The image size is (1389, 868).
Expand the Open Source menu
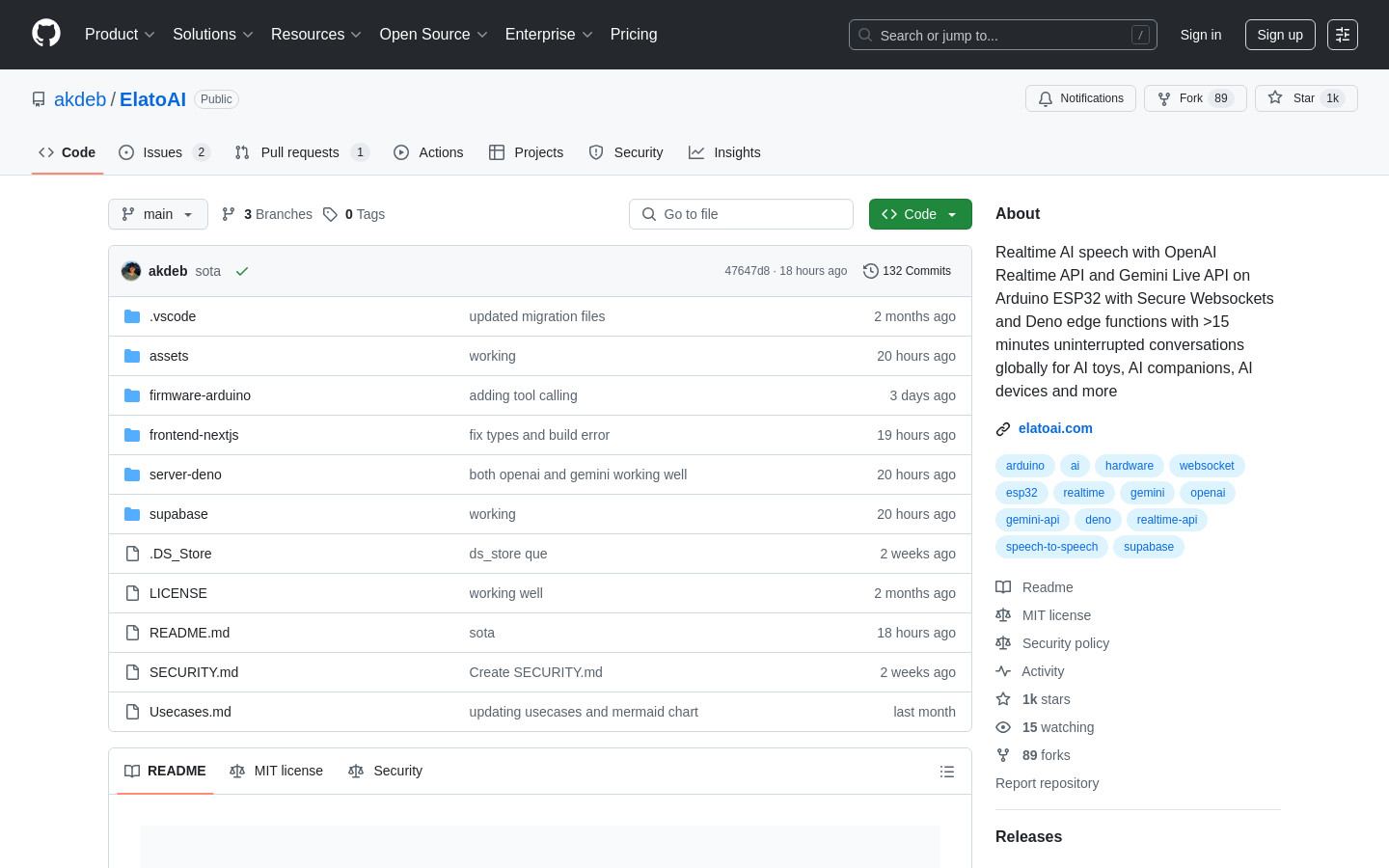[x=434, y=35]
